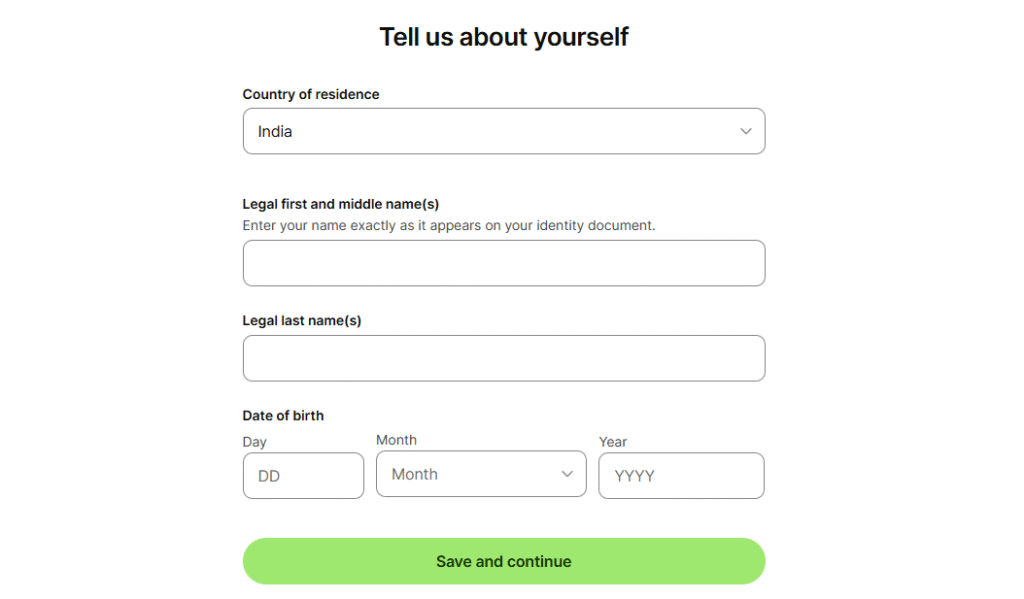The image size is (1024, 599).
Task: Open the Country of residence dropdown
Action: [x=504, y=131]
